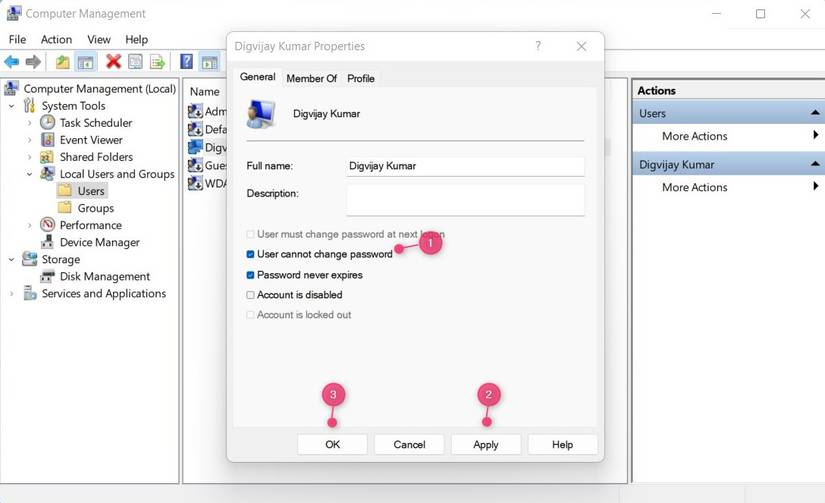Screen dimensions: 825x503
Task: Collapse the Storage node
Action: tap(12, 259)
